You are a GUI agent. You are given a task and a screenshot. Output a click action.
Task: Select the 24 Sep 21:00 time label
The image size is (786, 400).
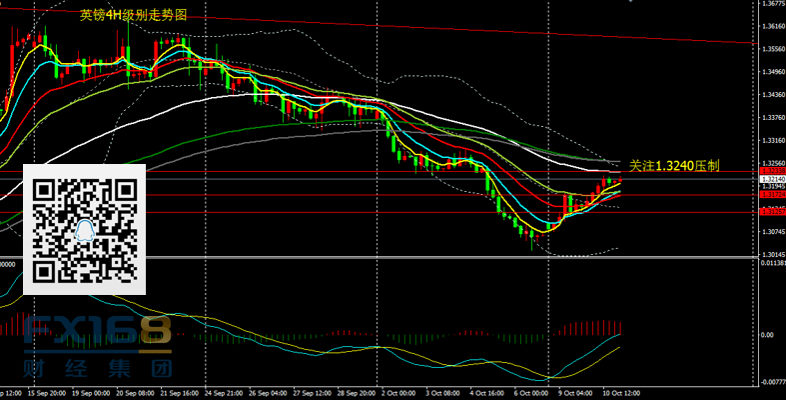tap(225, 394)
